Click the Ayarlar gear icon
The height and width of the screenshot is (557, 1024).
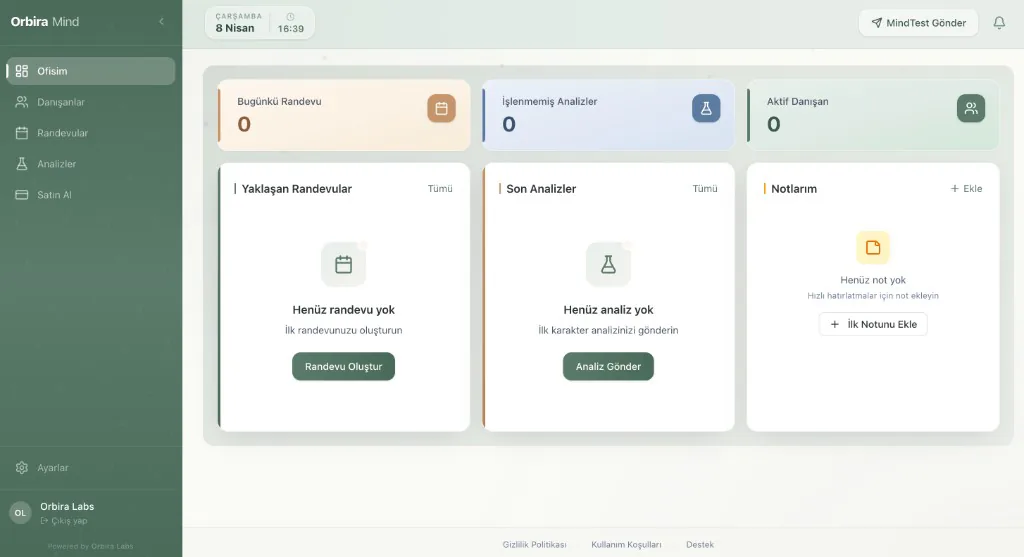click(22, 468)
